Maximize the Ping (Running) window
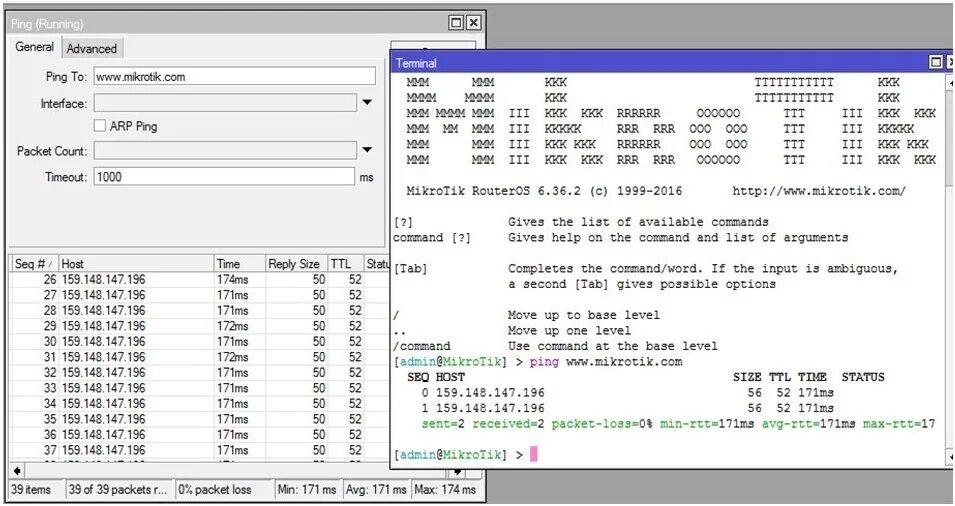 click(456, 23)
